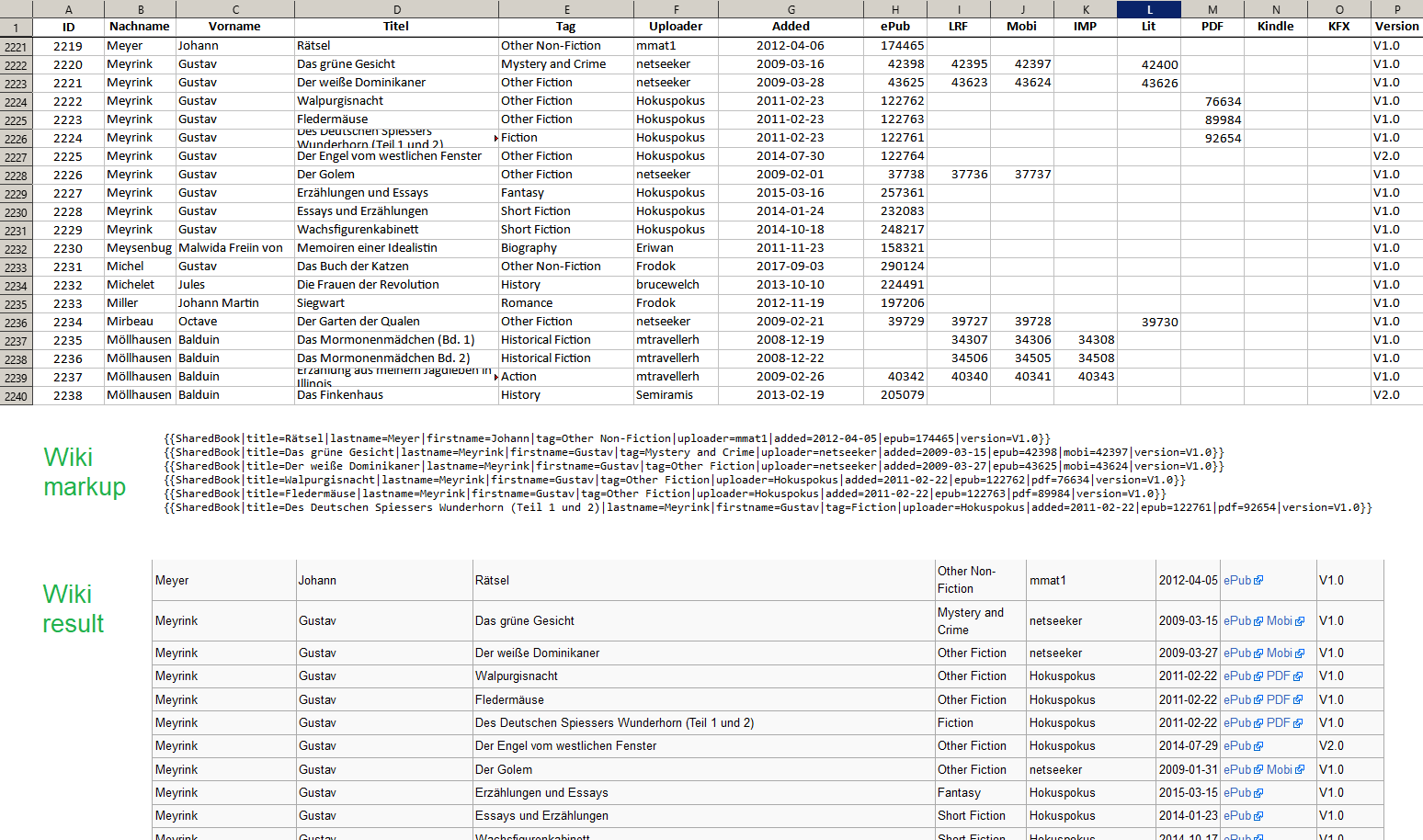The height and width of the screenshot is (840, 1423).
Task: Select column A header
Action: pos(68,9)
